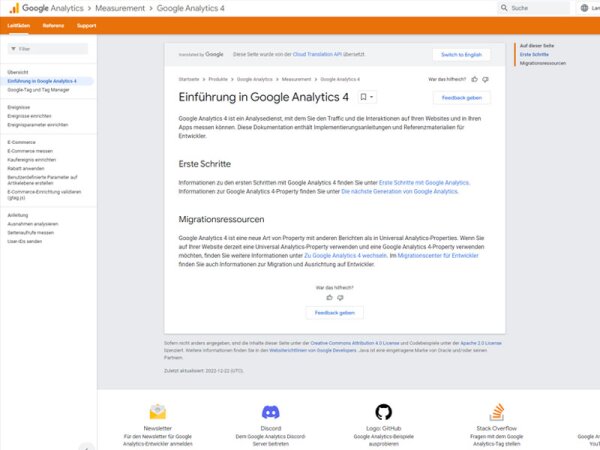Click Google Analytics 4 in header breadcrumb

point(191,8)
